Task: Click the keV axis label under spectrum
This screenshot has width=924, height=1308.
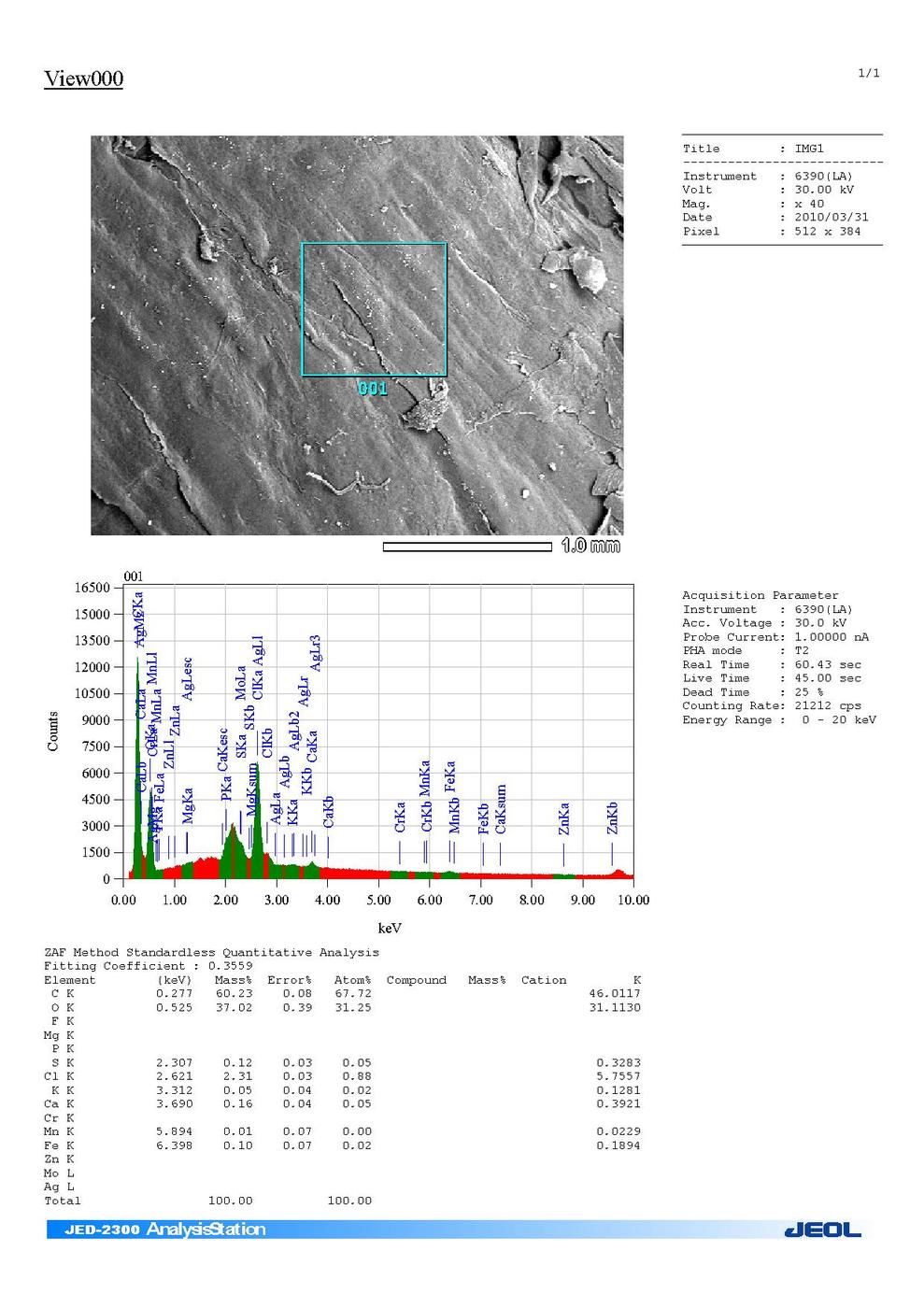Action: (389, 928)
